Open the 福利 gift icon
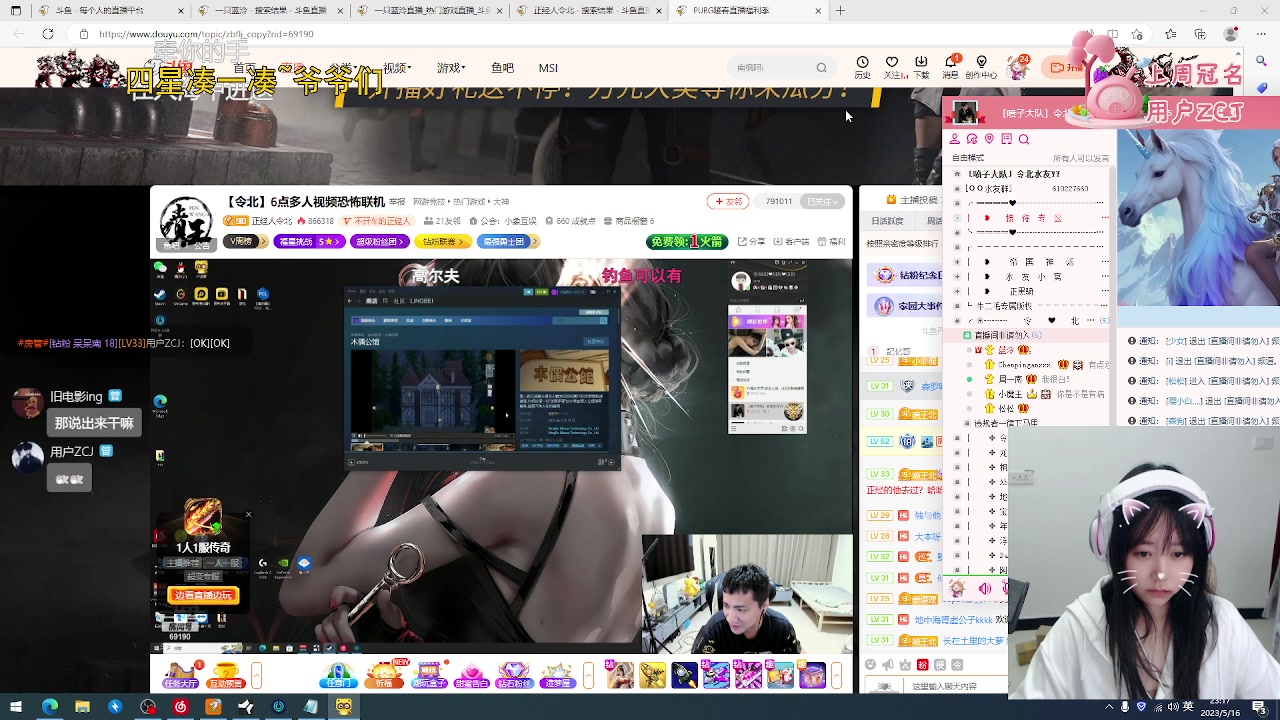Image resolution: width=1280 pixels, height=720 pixels. [831, 241]
